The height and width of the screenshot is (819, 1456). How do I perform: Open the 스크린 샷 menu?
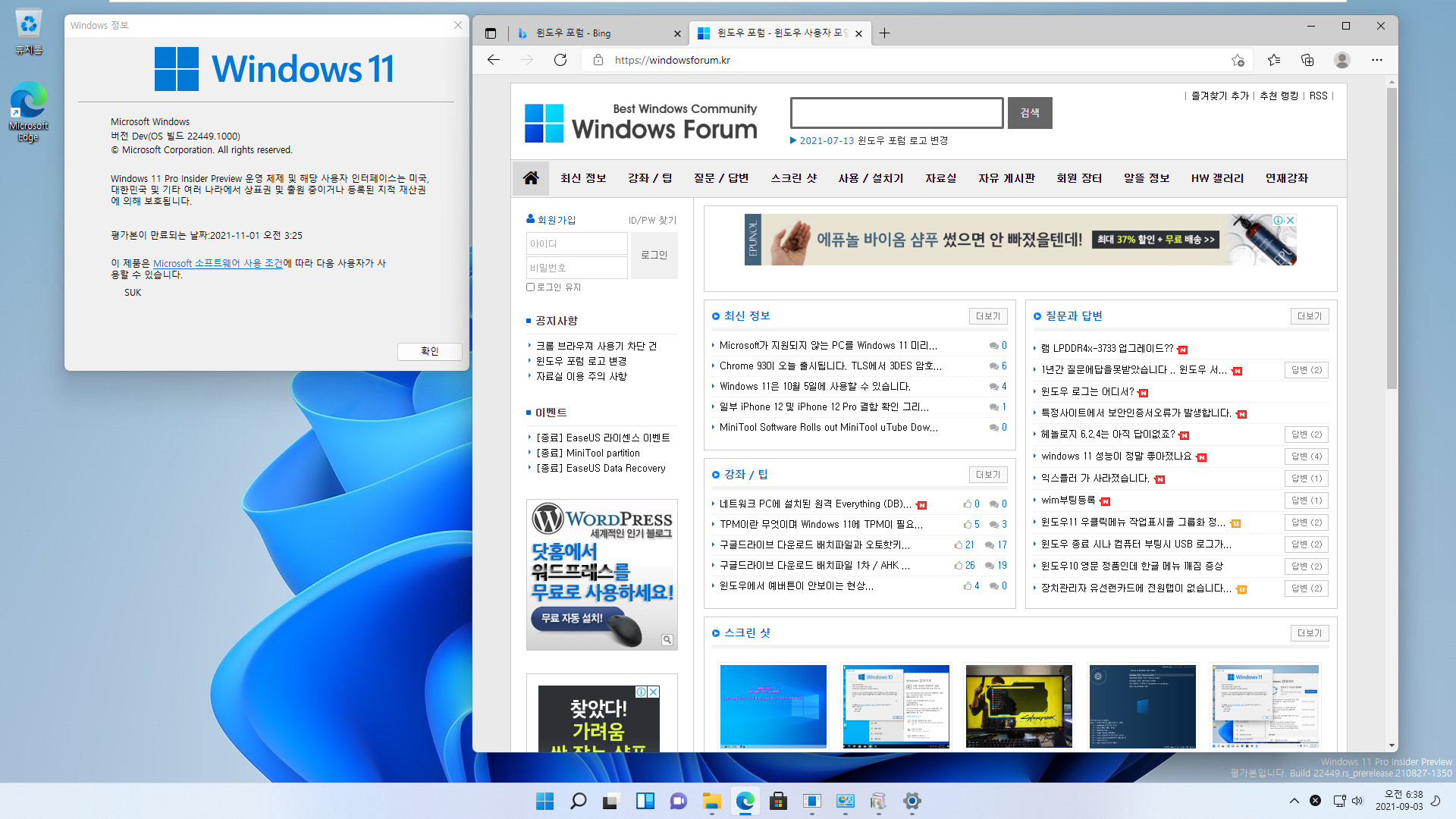click(x=794, y=177)
